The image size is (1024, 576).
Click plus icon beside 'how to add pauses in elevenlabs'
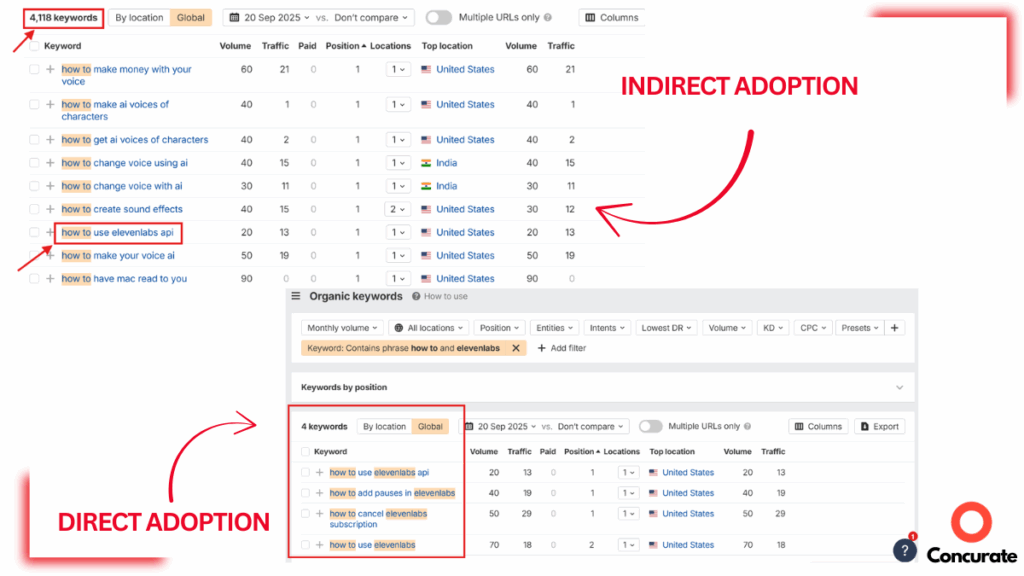[x=319, y=493]
